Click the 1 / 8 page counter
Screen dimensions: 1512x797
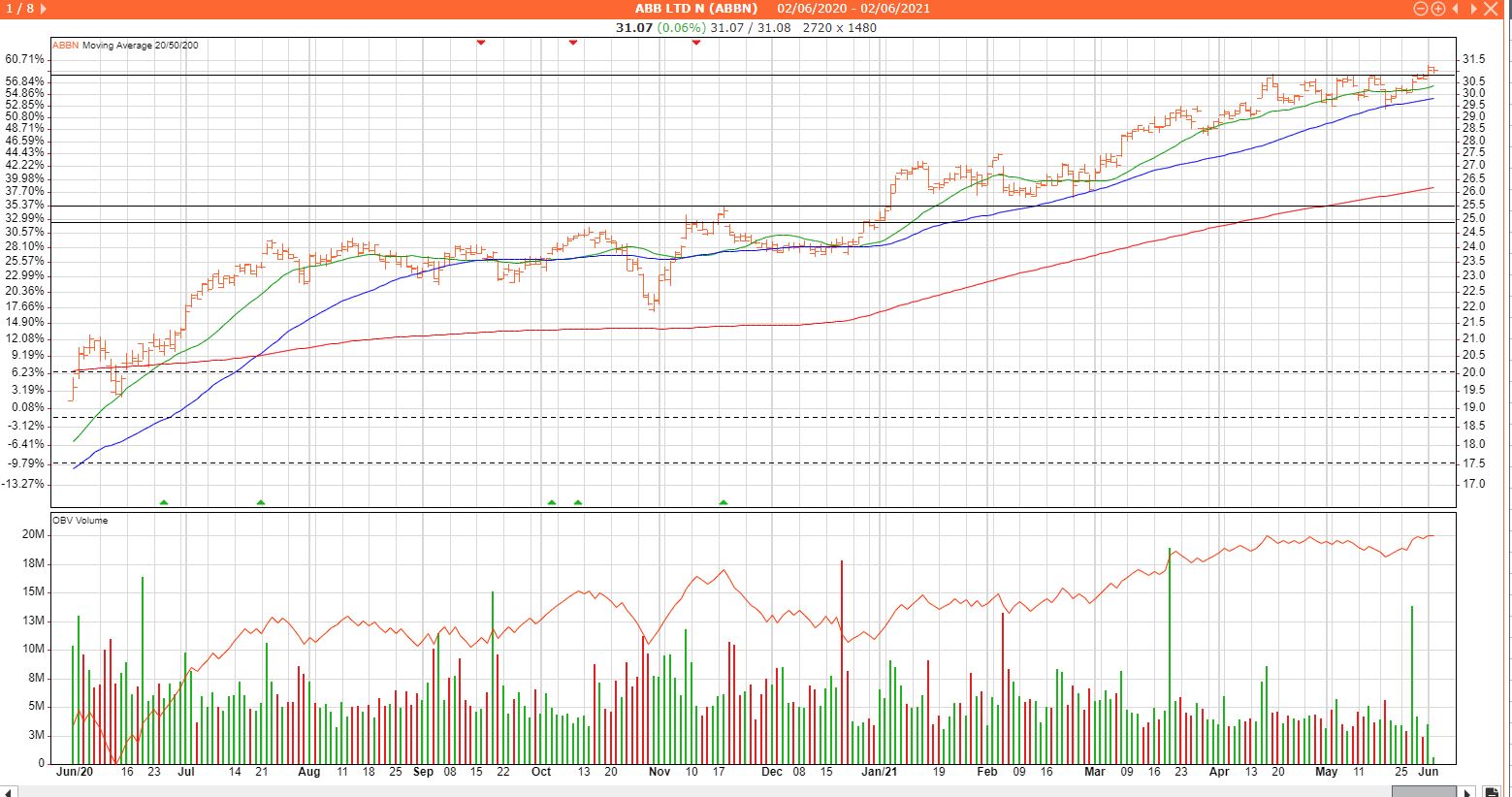19,9
